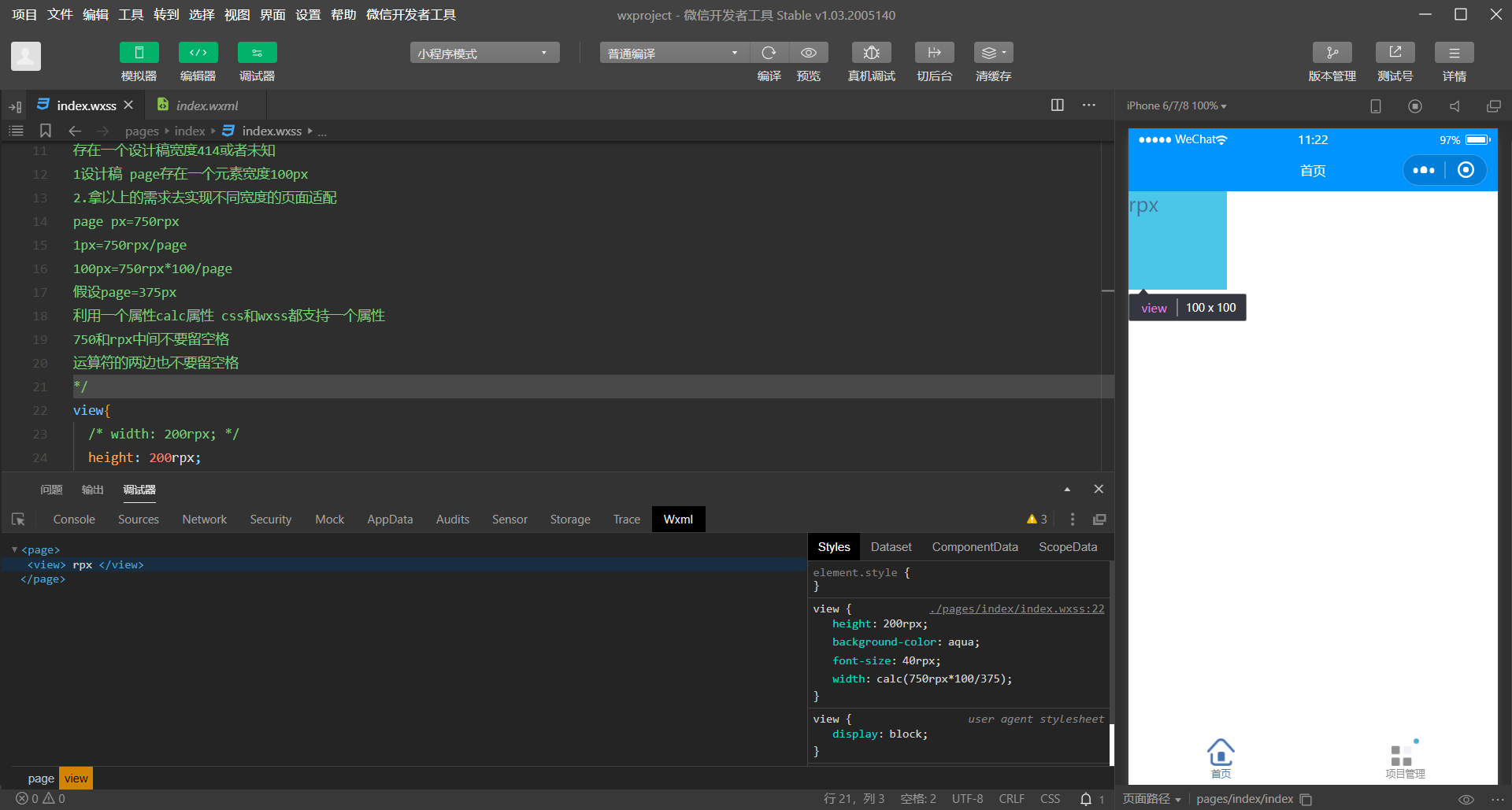1512x810 pixels.
Task: Close the index.wxss editor tab
Action: (129, 105)
